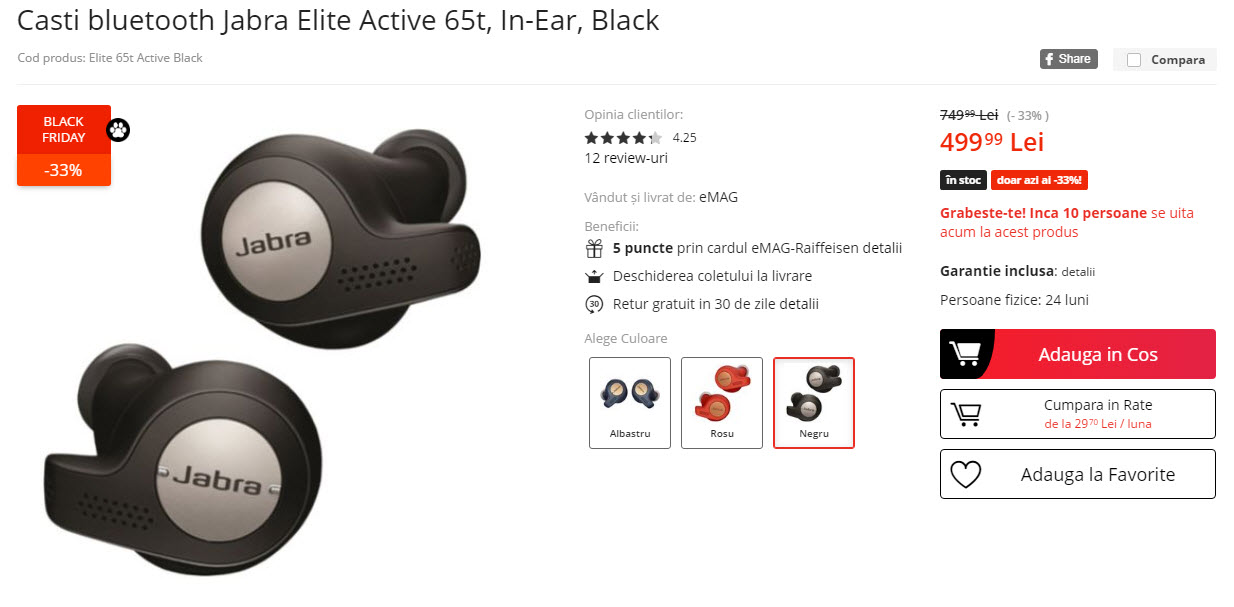The height and width of the screenshot is (607, 1234).
Task: Click the 30-day return icon
Action: click(x=594, y=304)
